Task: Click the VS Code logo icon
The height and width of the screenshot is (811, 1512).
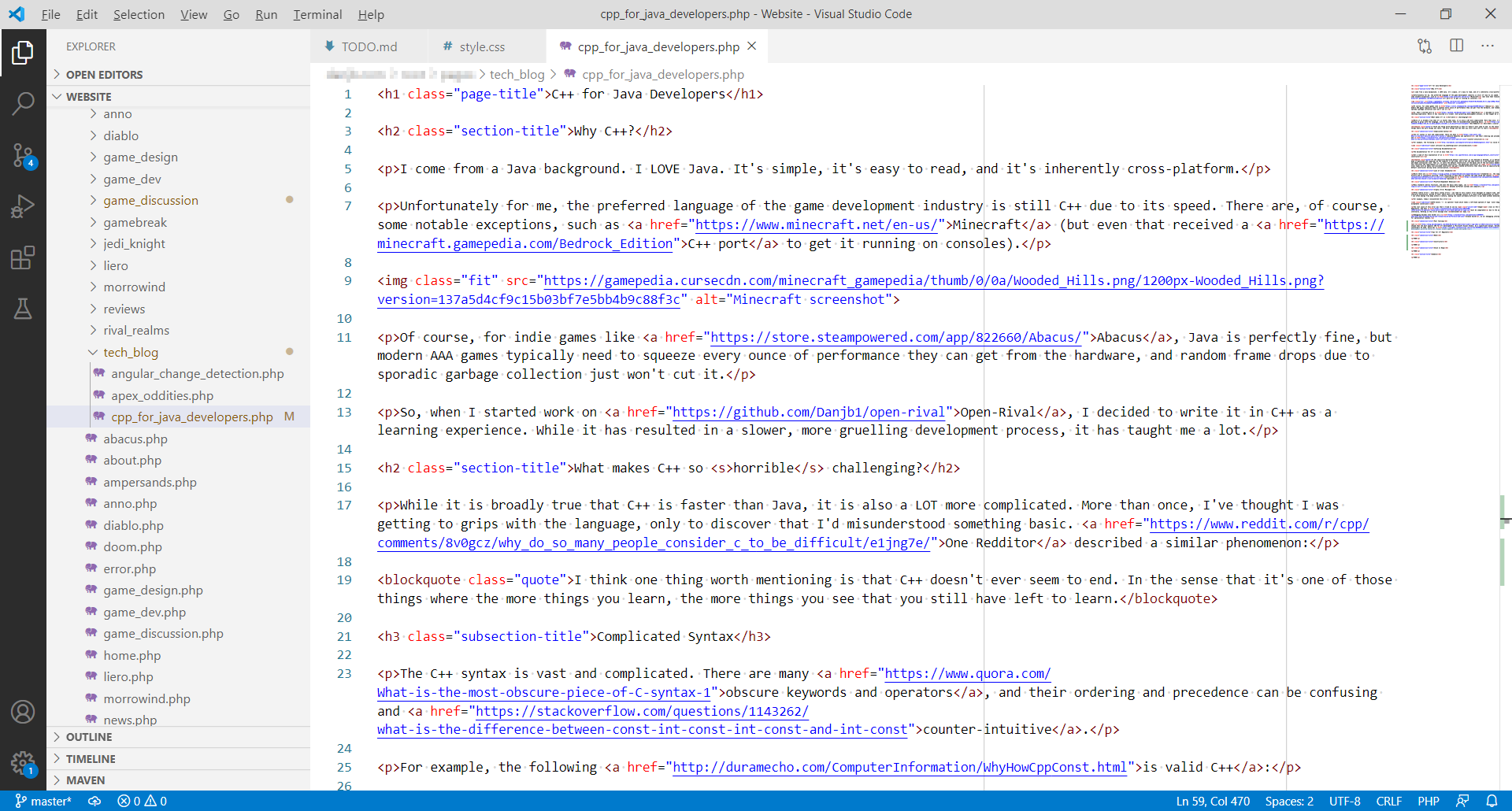Action: click(x=17, y=14)
